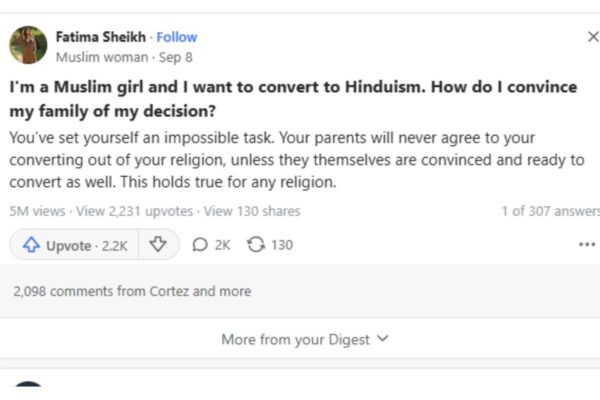The height and width of the screenshot is (400, 600).
Task: Open the 1 of 307 answers link
Action: pos(550,211)
